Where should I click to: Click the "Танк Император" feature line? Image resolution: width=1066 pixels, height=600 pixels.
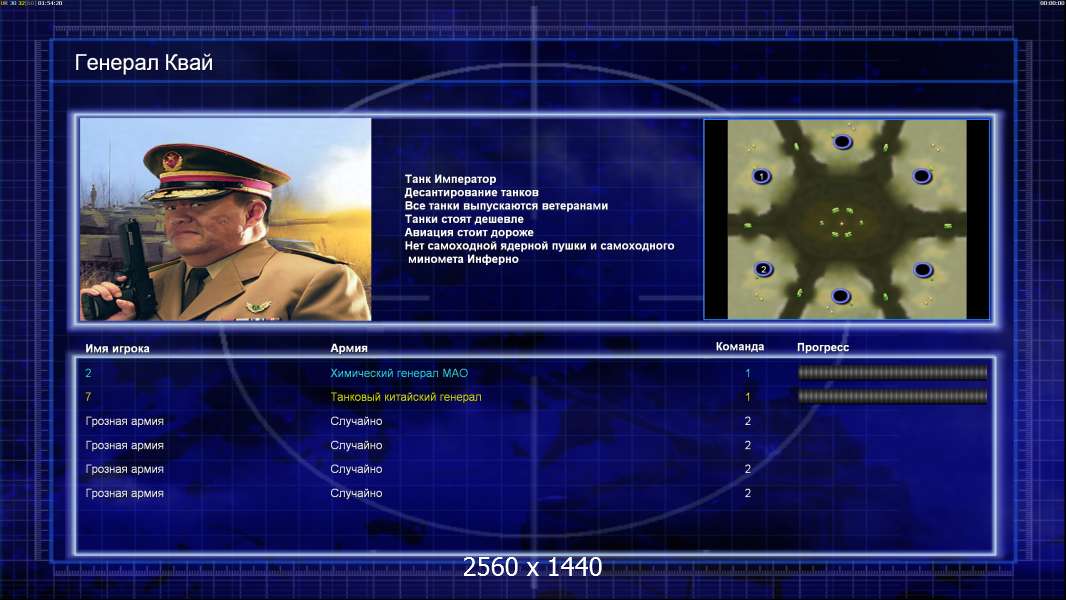click(450, 179)
